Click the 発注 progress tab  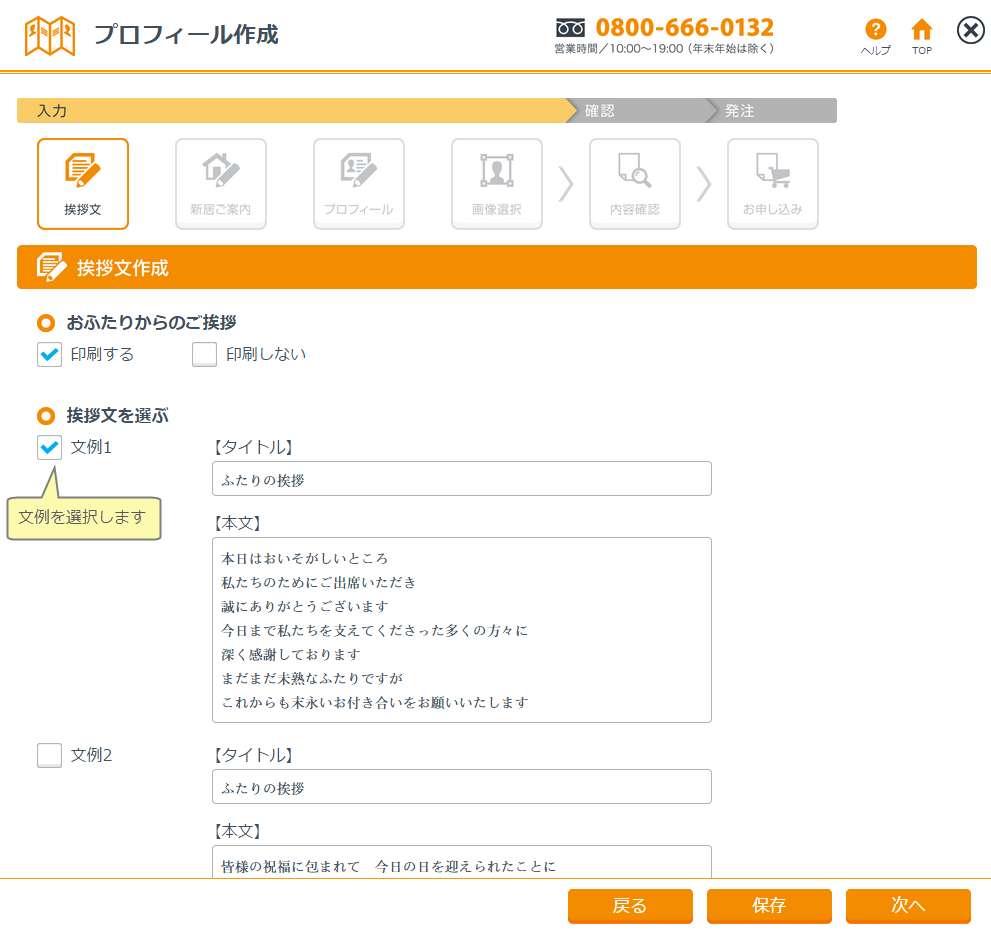coord(770,111)
